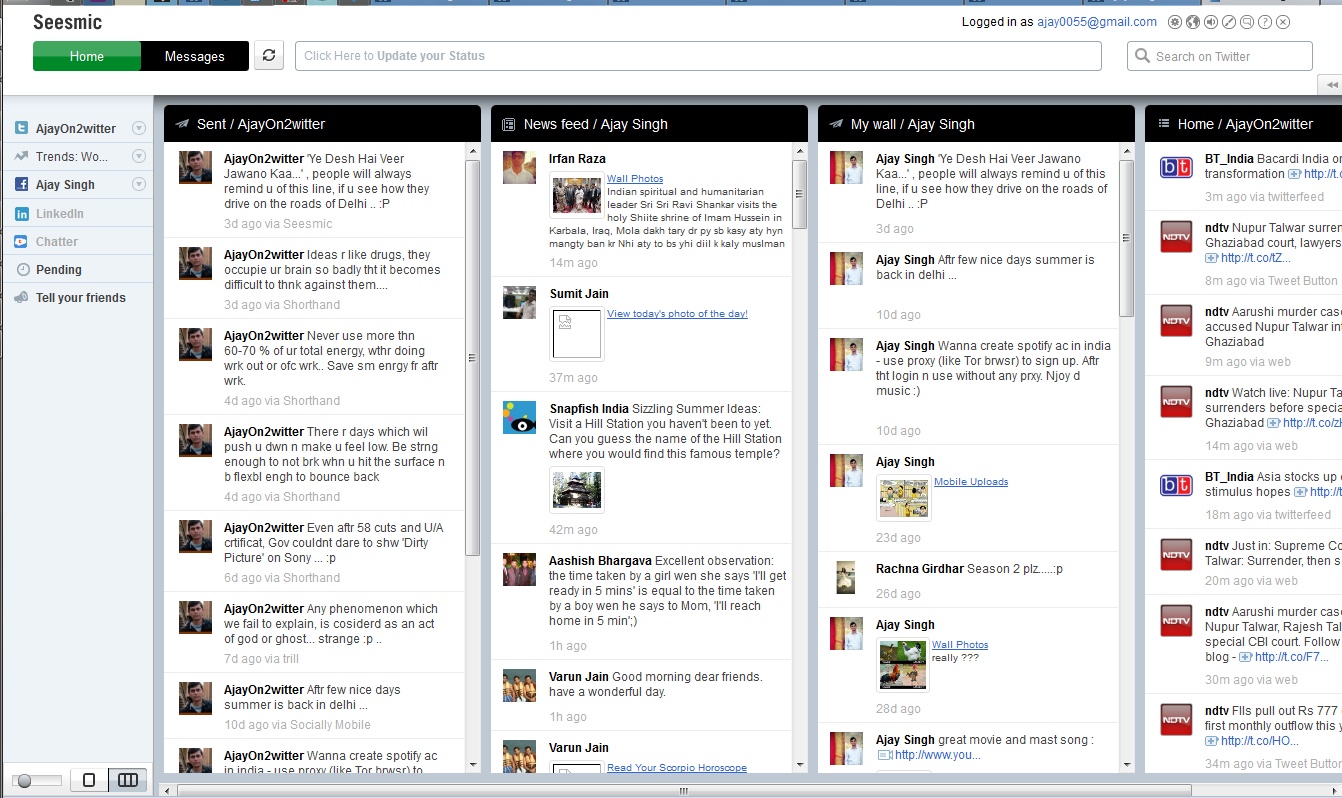The height and width of the screenshot is (798, 1342).
Task: Expand the Ajay Singh account dropdown arrow
Action: pos(139,184)
